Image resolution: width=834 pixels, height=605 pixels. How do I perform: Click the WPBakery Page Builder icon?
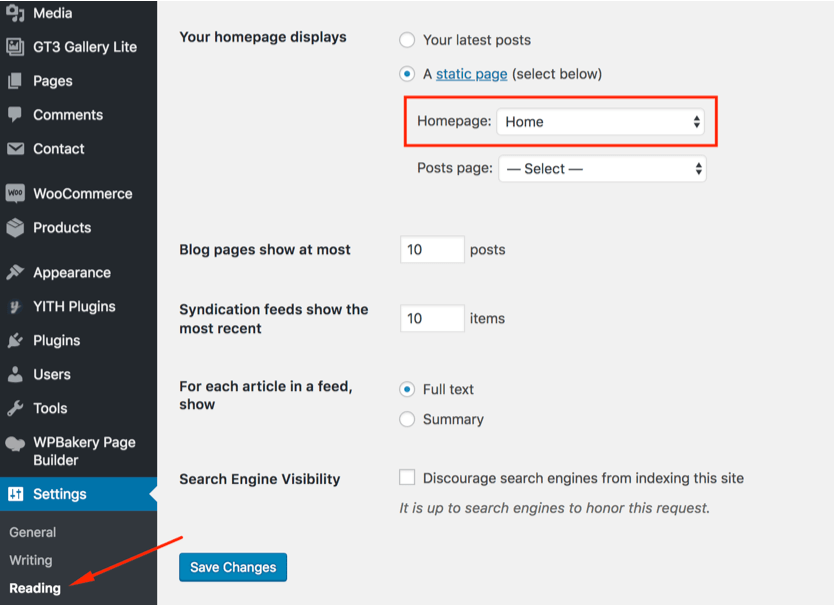tap(15, 443)
